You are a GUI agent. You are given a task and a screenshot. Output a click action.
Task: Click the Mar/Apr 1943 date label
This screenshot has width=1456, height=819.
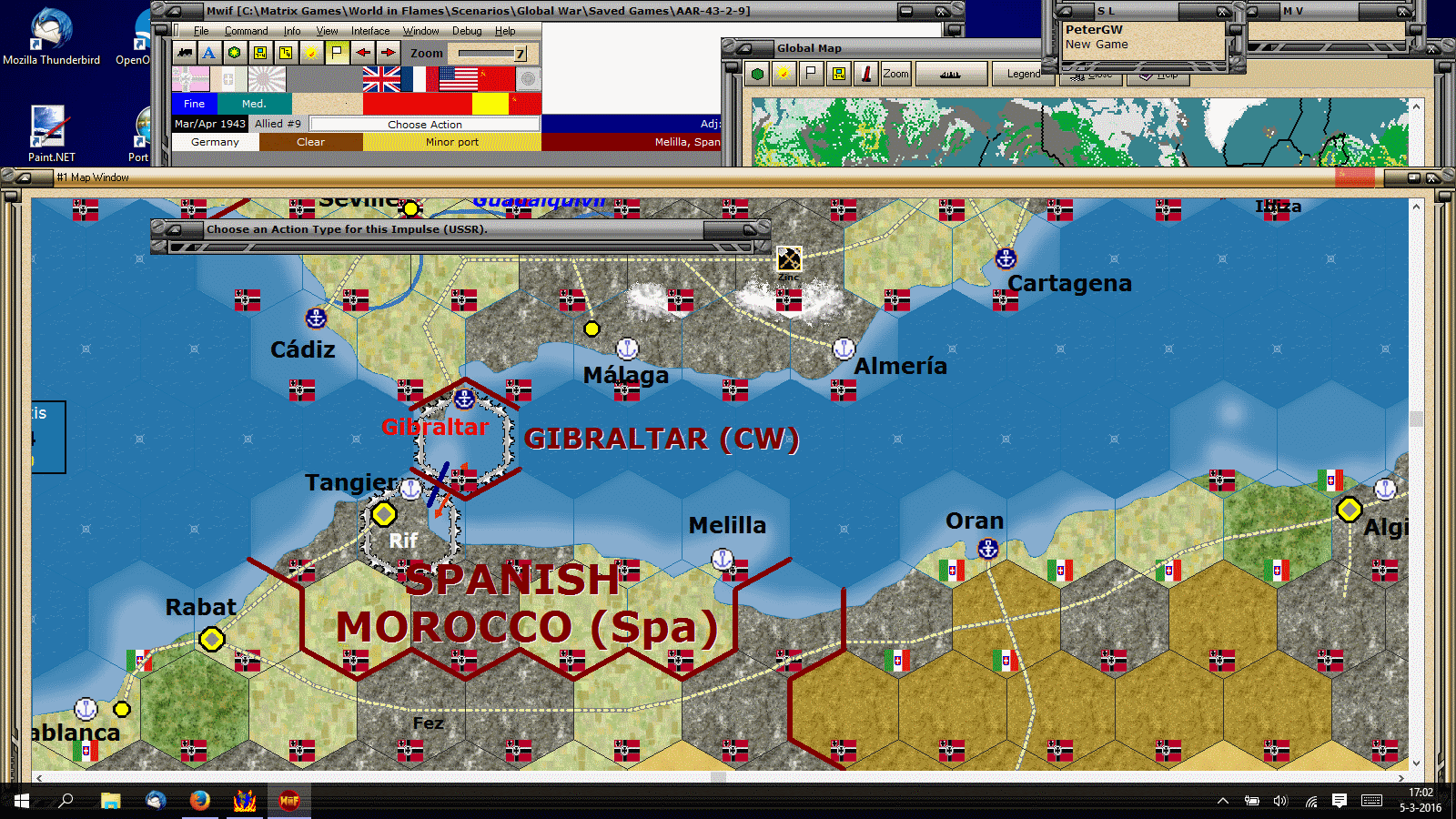(x=210, y=124)
